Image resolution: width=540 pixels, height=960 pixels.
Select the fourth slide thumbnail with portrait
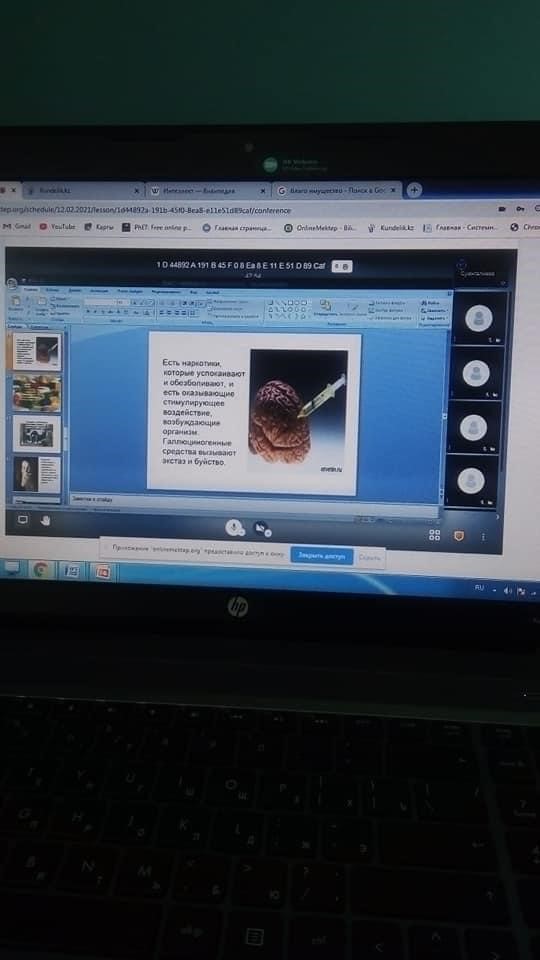pyautogui.click(x=37, y=474)
